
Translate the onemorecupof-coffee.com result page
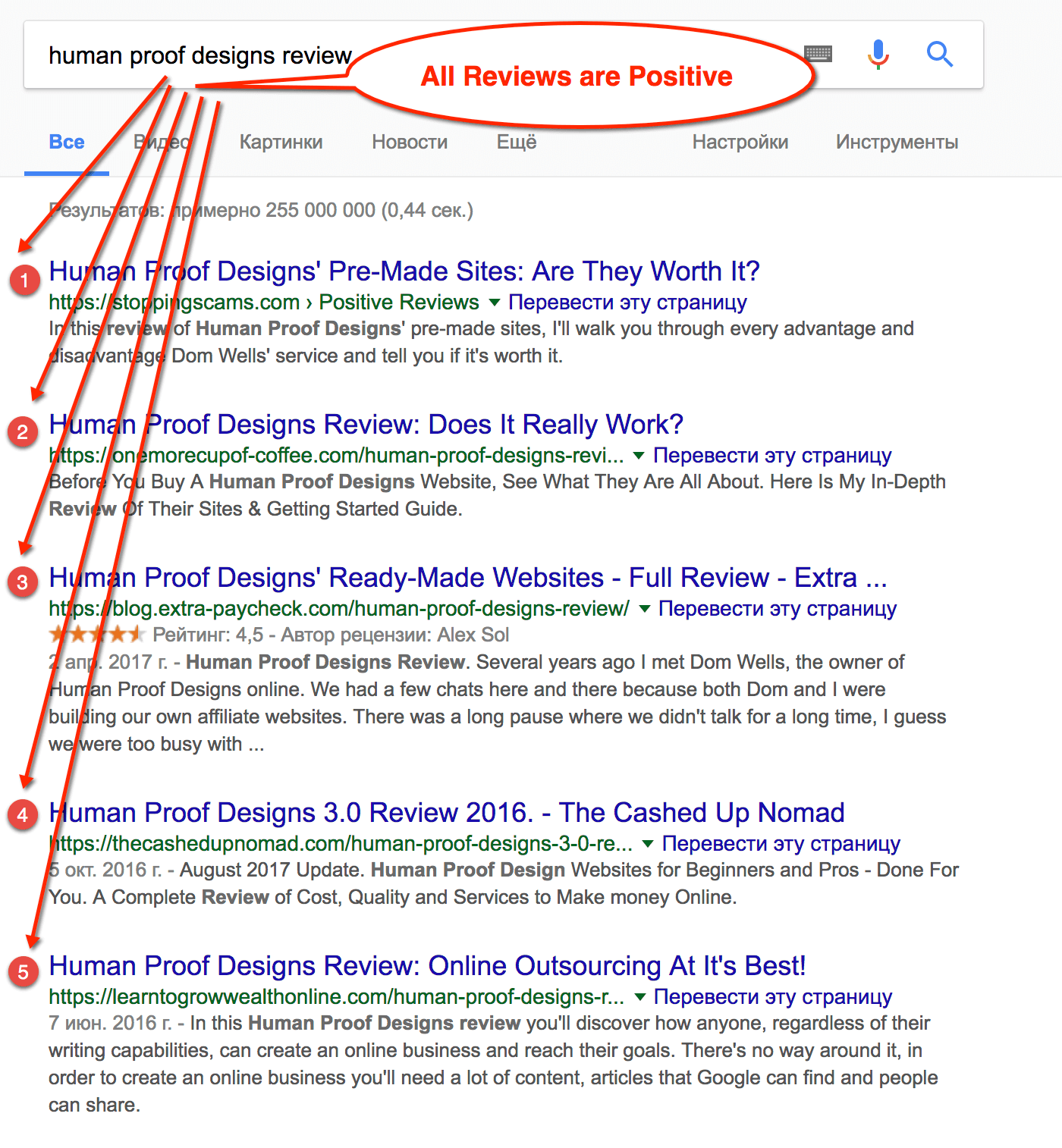(772, 456)
